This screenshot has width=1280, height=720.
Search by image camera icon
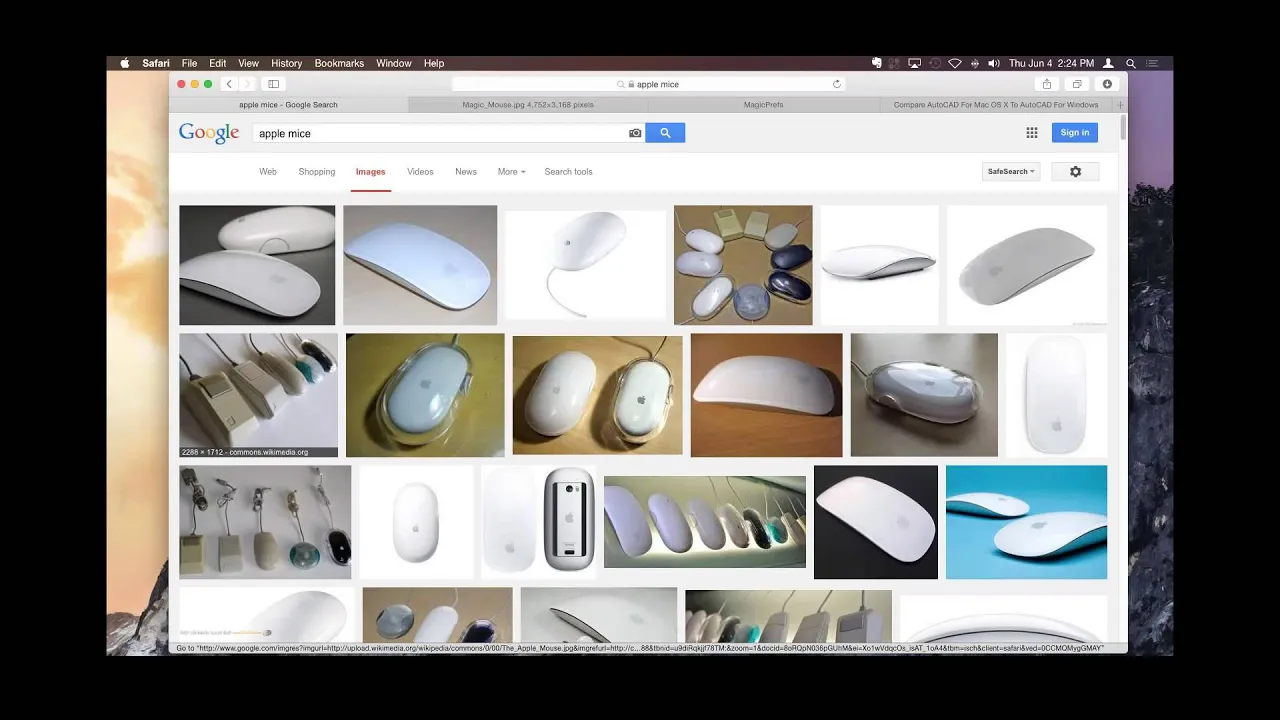coord(634,133)
